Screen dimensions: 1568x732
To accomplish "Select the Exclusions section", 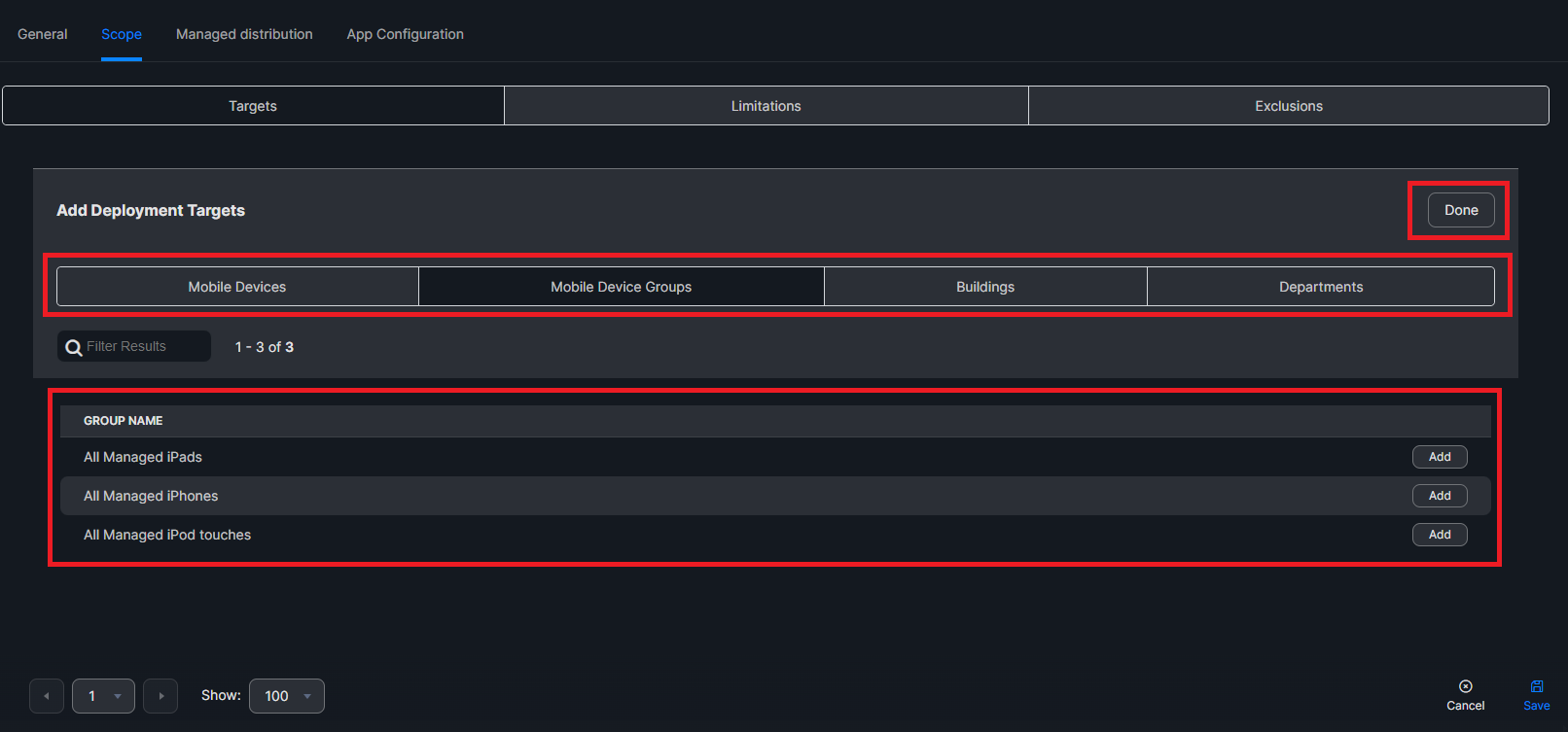I will pyautogui.click(x=1288, y=106).
